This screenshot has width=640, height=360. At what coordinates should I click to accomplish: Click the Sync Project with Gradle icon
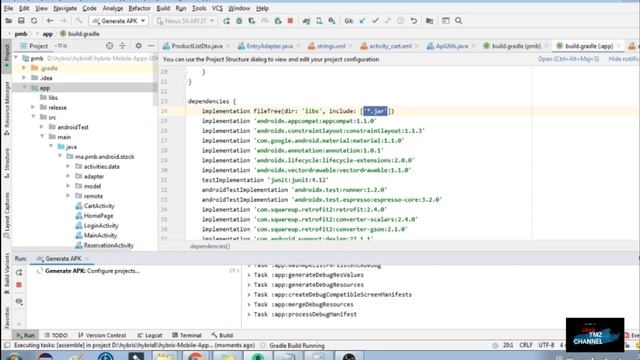tap(306, 21)
